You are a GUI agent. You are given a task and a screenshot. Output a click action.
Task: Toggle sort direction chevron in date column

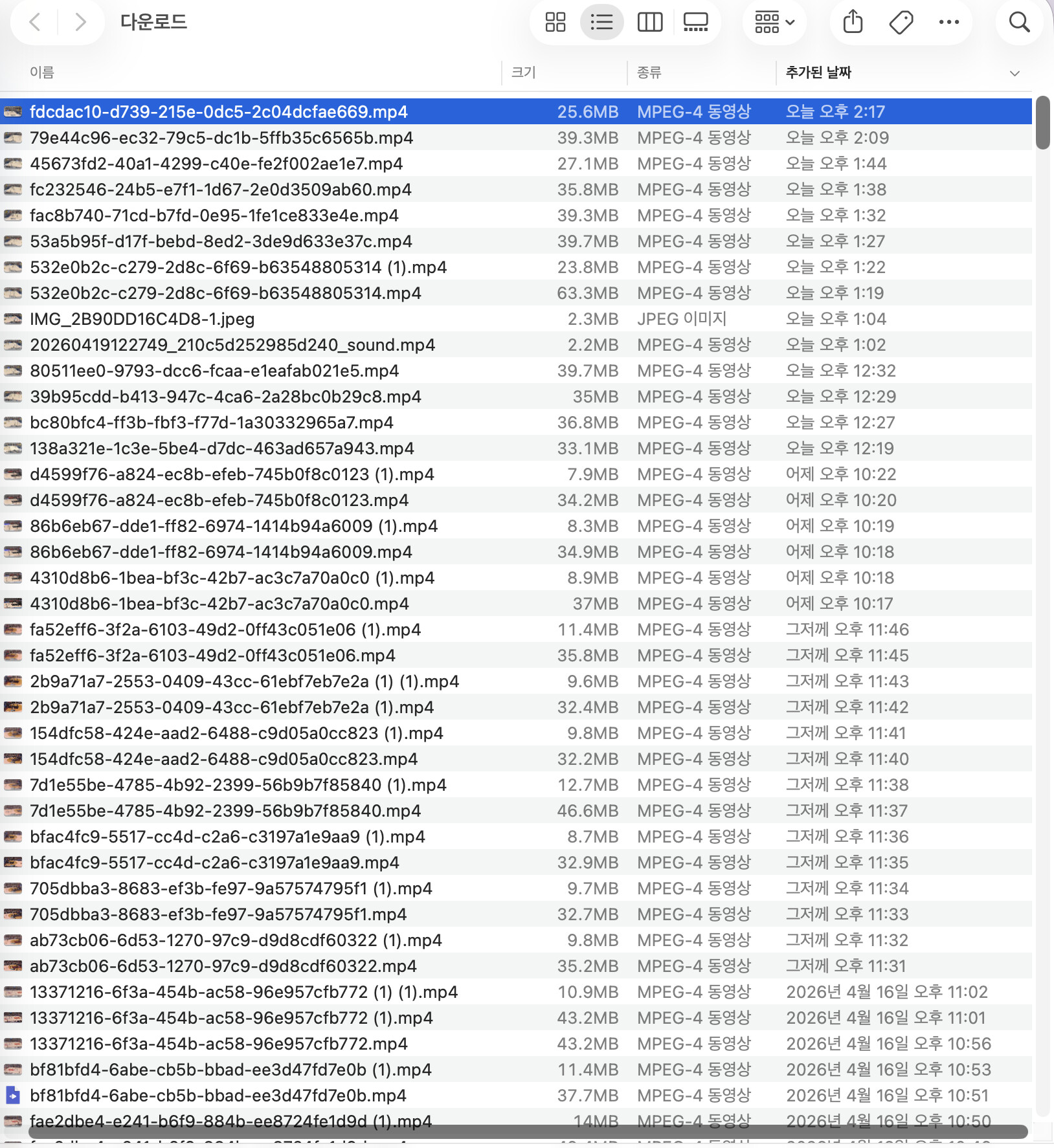pos(1015,73)
